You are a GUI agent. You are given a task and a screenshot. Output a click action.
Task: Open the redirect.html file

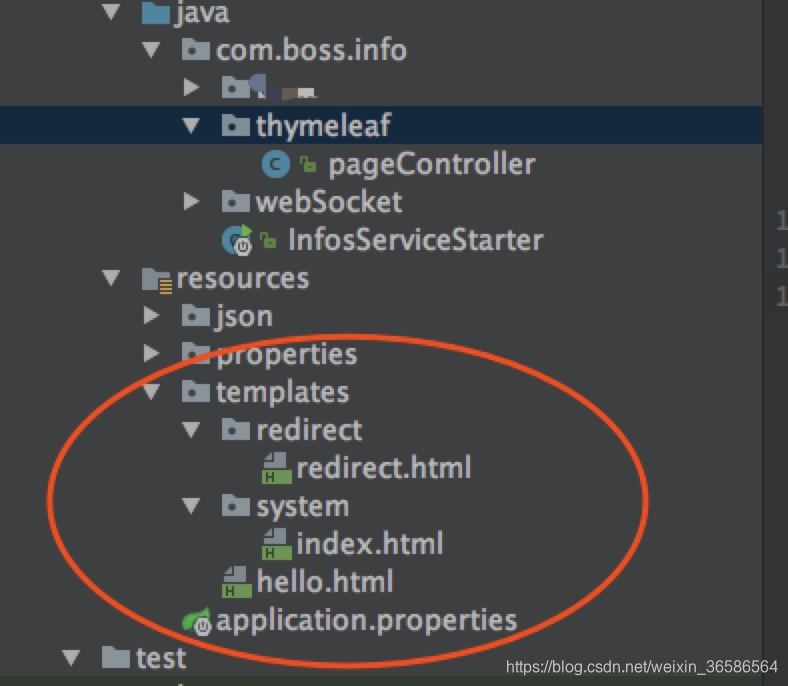click(x=384, y=468)
